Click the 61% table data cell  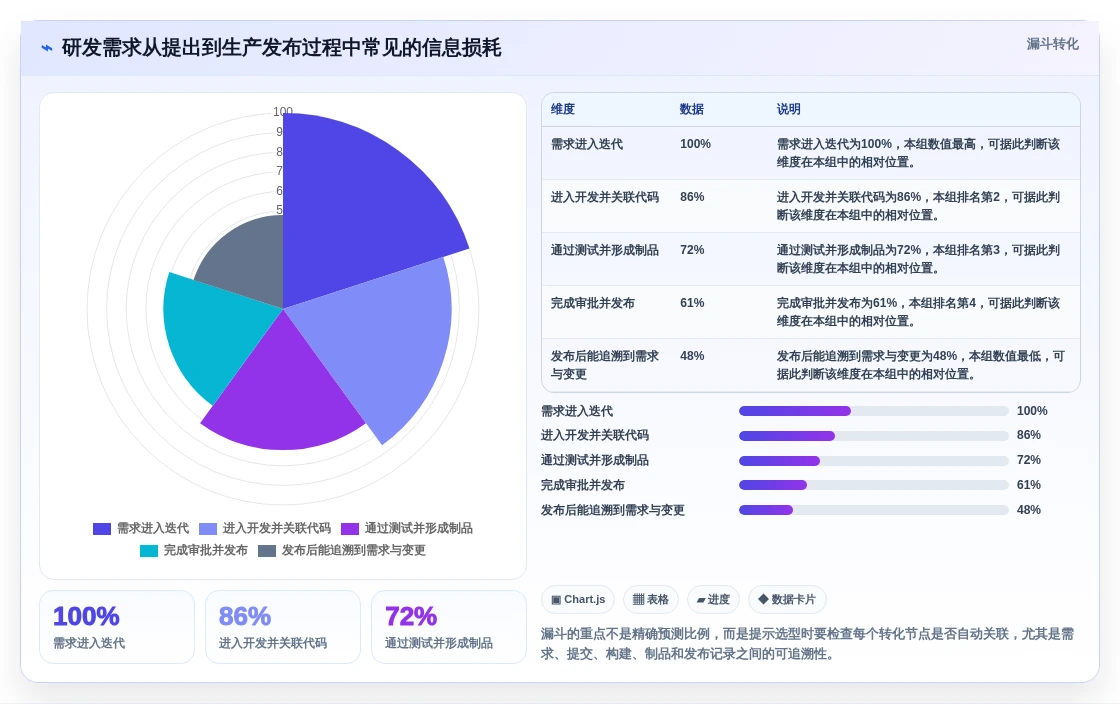[692, 303]
